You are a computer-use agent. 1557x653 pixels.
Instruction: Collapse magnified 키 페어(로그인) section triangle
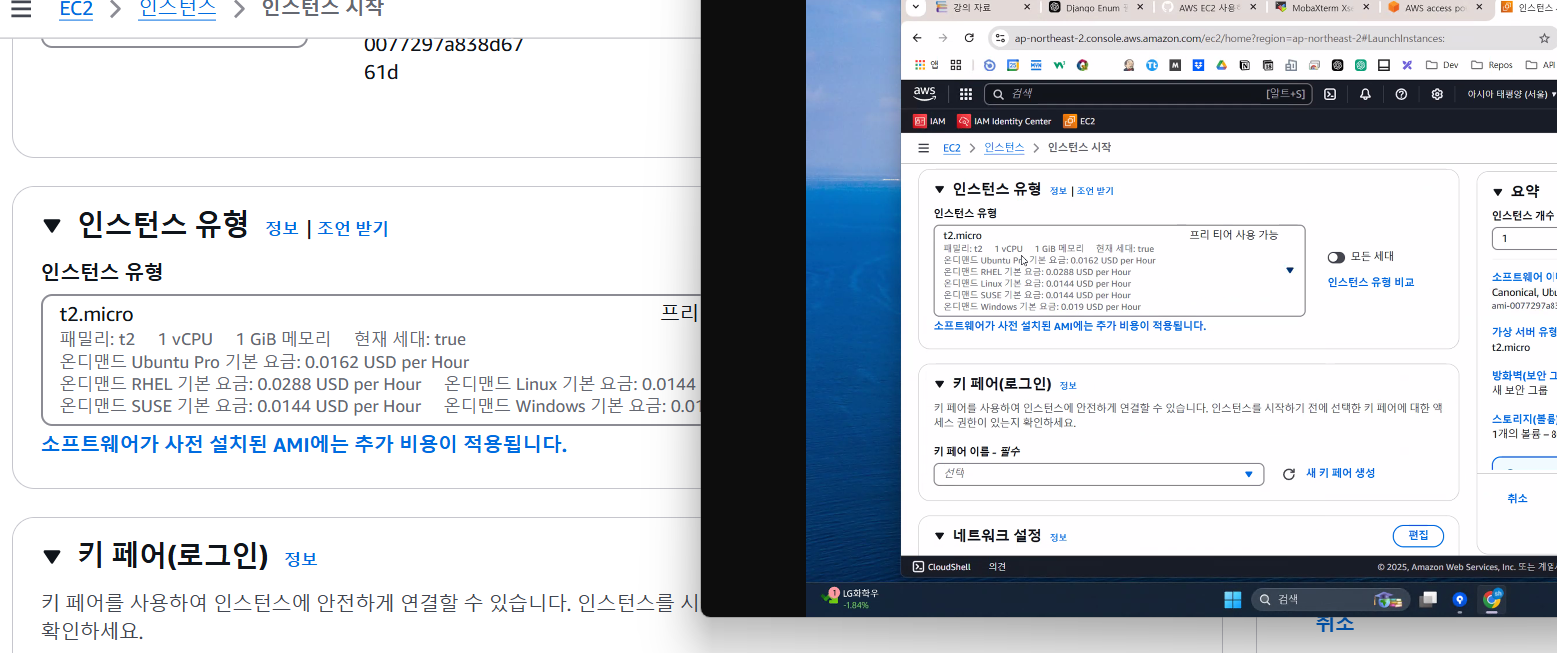[x=52, y=556]
